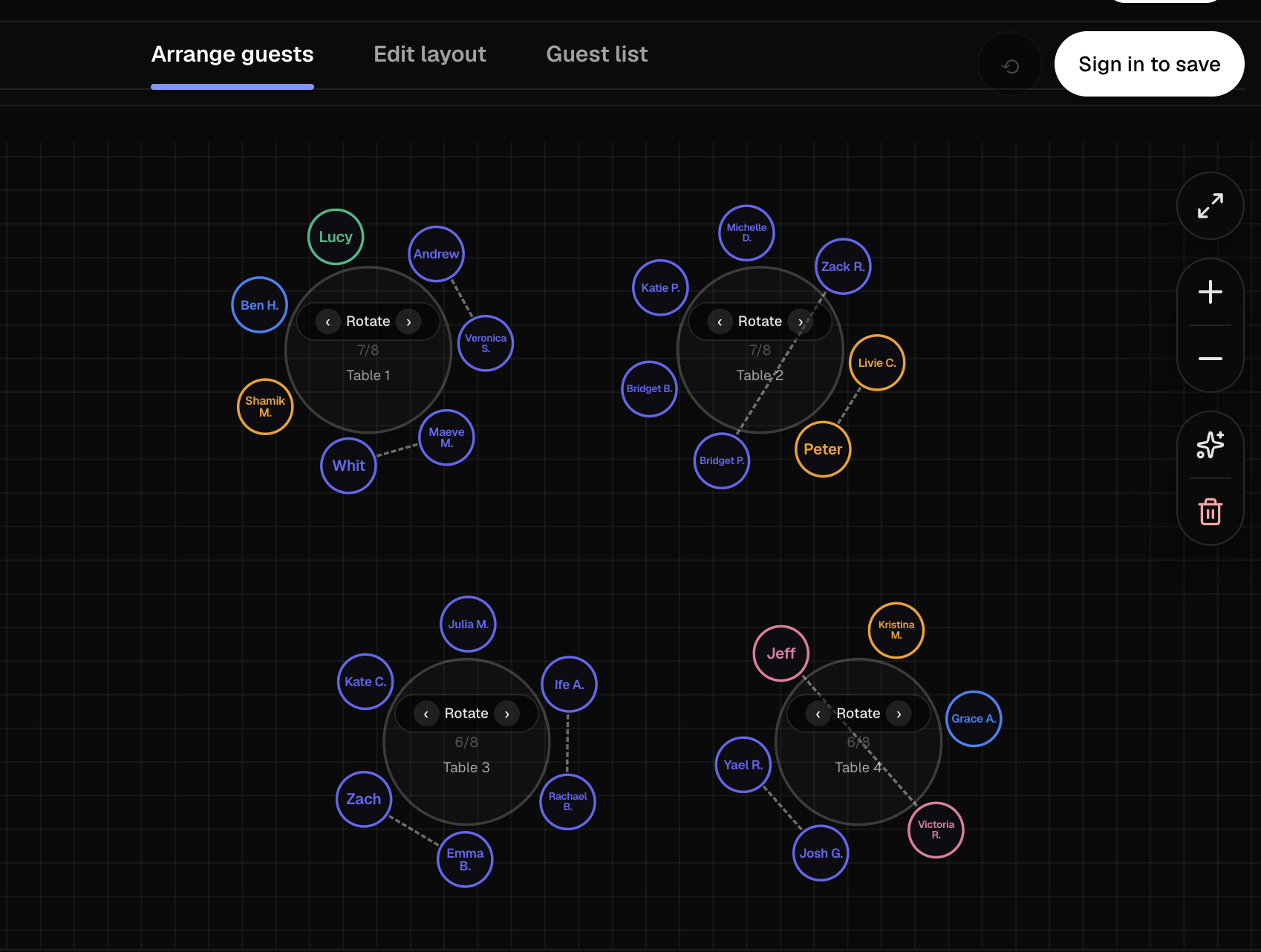Select the Josh G. guest bubble
Screen dimensions: 1261x952
click(x=821, y=853)
